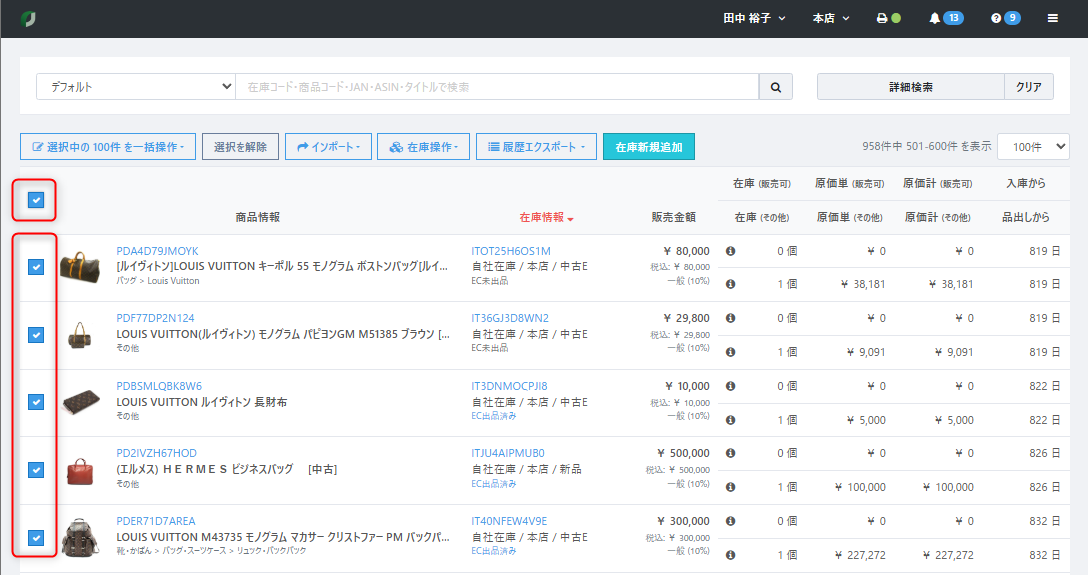This screenshot has height=575, width=1088.
Task: Focus the 在庫コード search input field
Action: click(x=497, y=87)
